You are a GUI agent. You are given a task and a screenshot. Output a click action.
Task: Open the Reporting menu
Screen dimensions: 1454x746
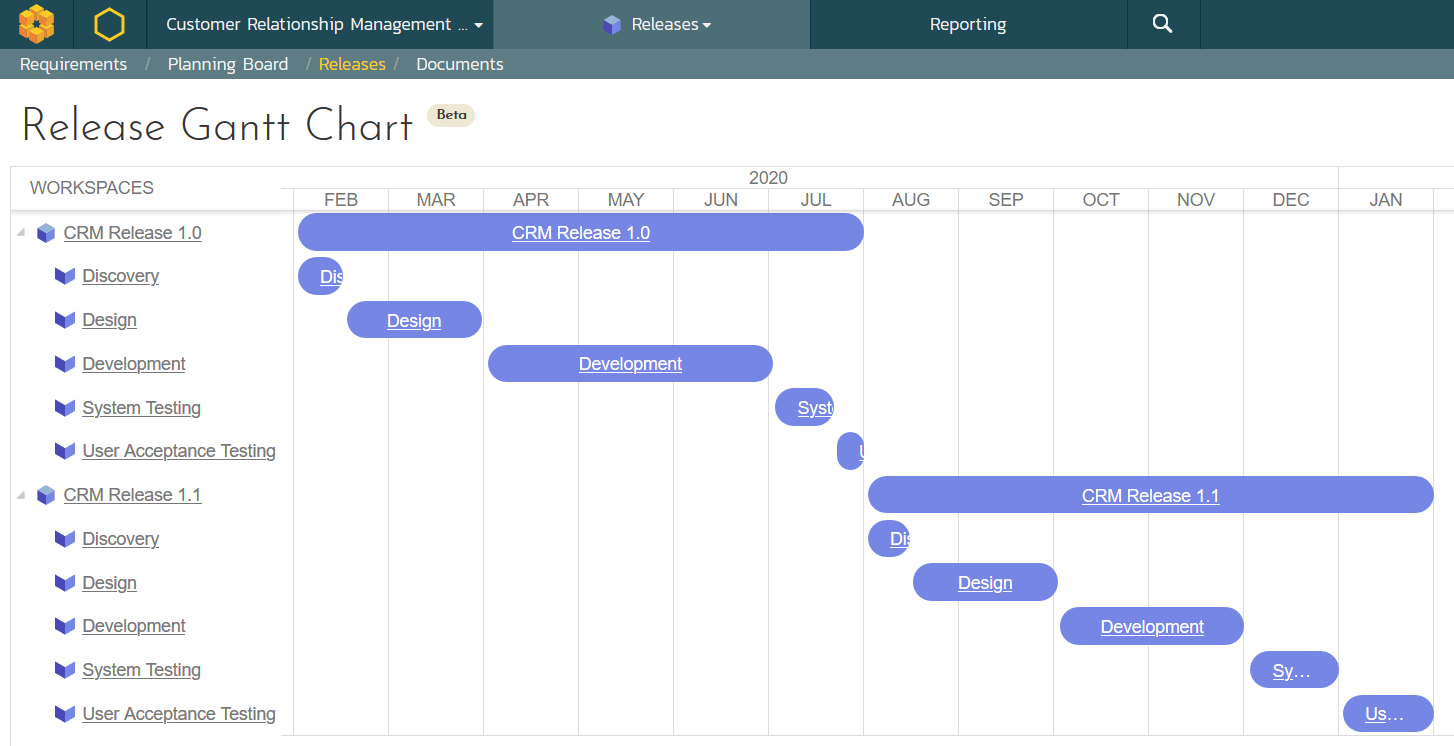click(x=967, y=24)
